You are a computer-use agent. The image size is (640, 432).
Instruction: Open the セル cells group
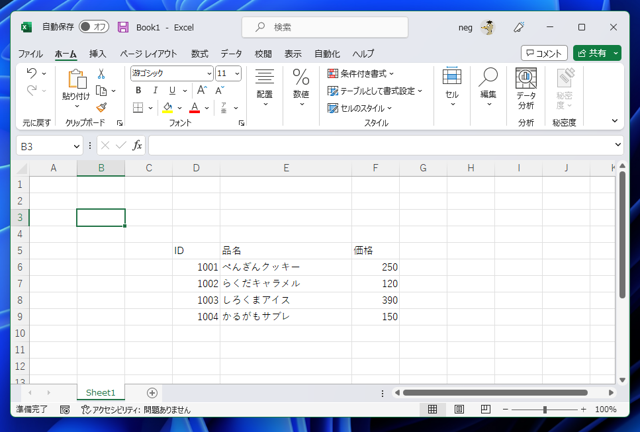point(452,87)
